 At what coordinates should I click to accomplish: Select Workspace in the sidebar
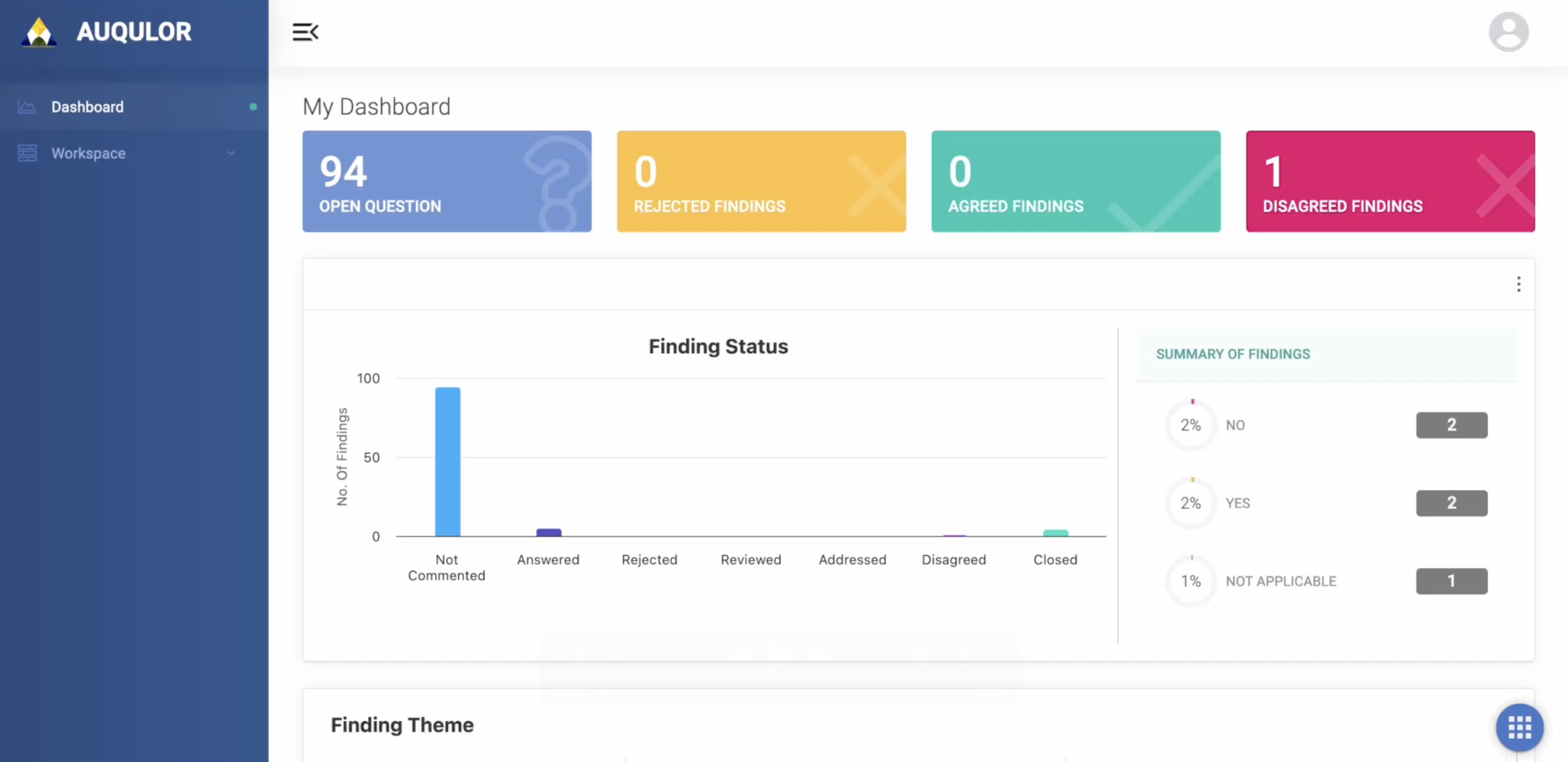[x=134, y=153]
